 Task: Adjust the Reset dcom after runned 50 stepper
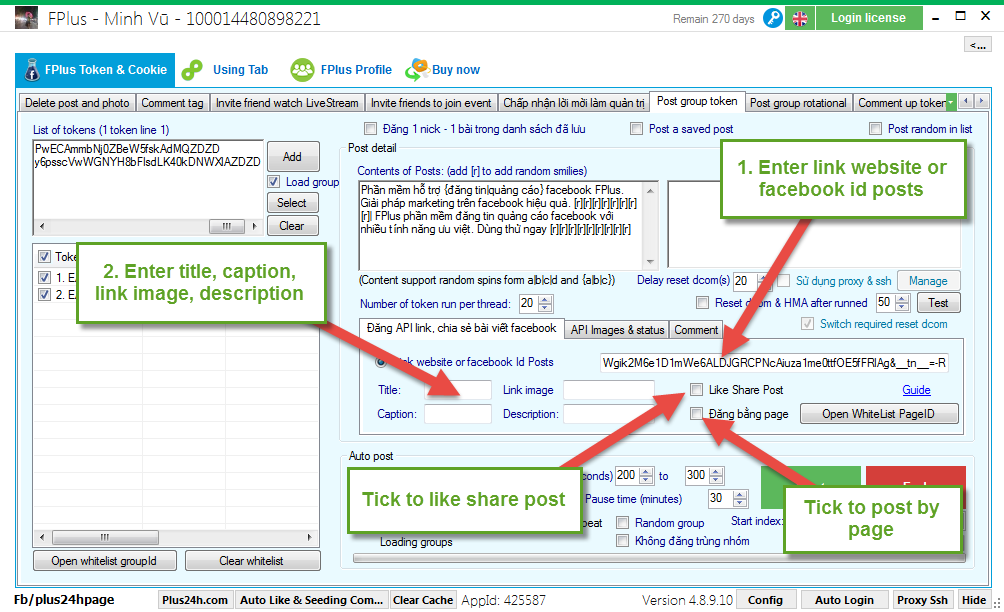tap(902, 302)
